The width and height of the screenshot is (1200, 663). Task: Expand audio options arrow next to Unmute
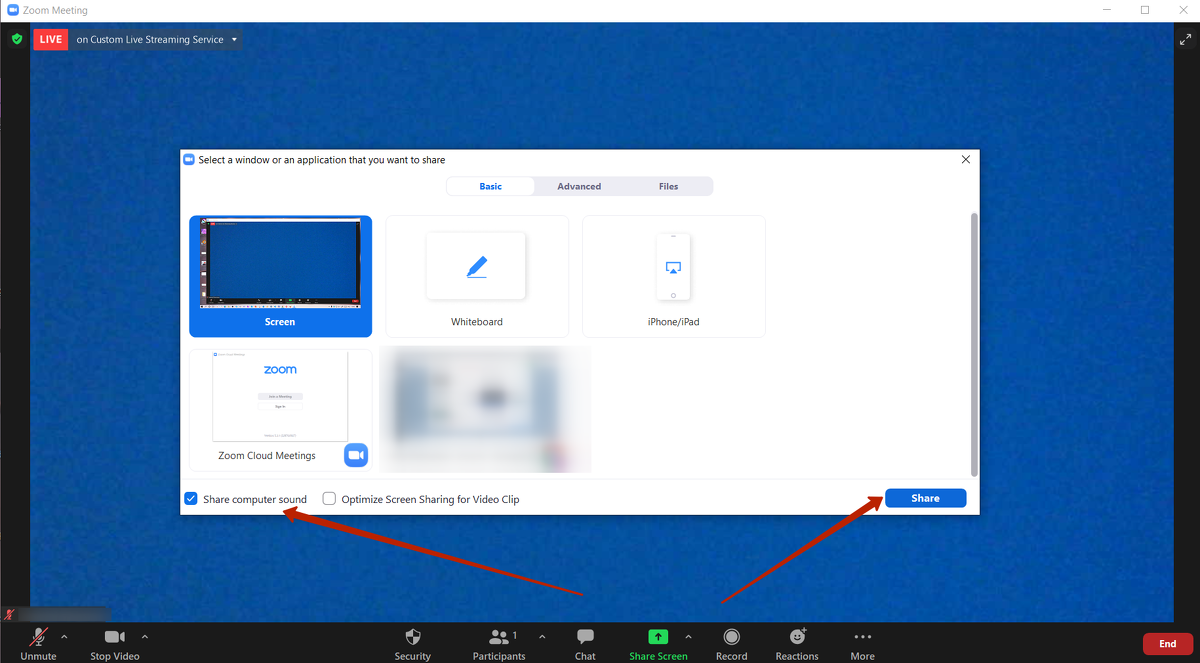pos(65,637)
